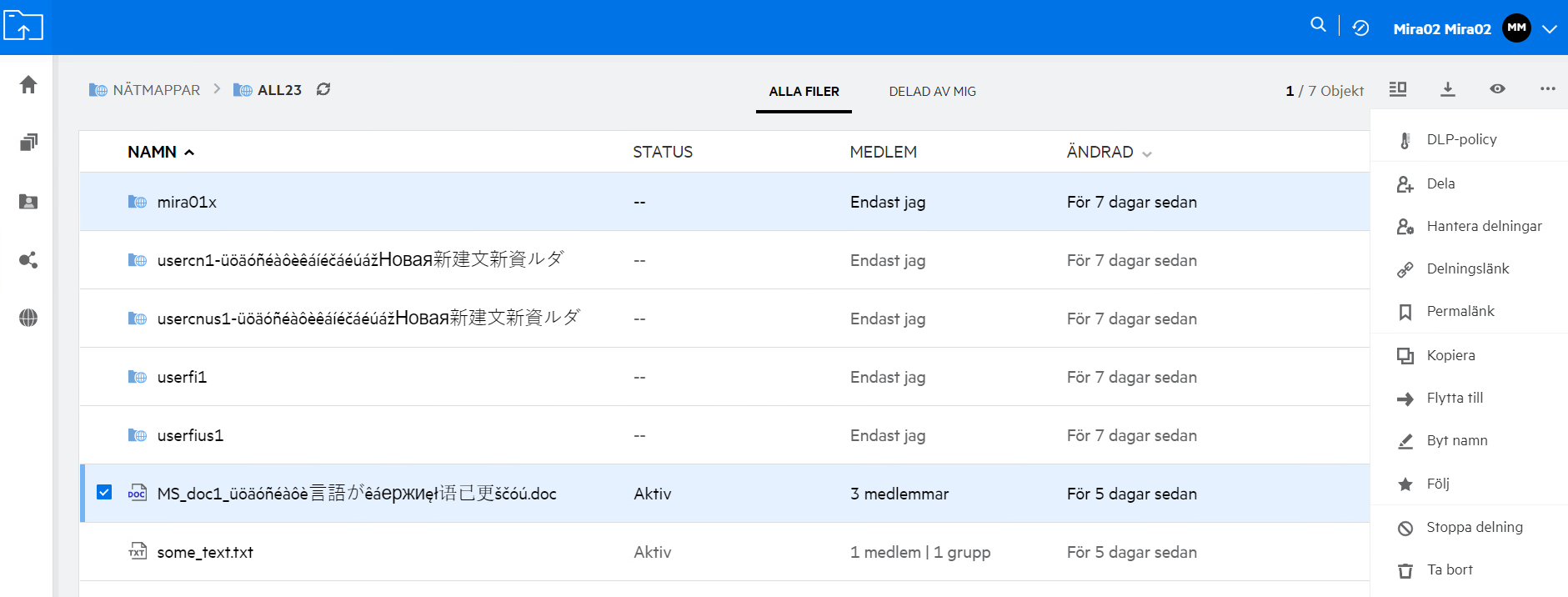Screen dimensions: 1568x597
Task: Click the refresh icon beside ALL23
Action: click(x=323, y=89)
